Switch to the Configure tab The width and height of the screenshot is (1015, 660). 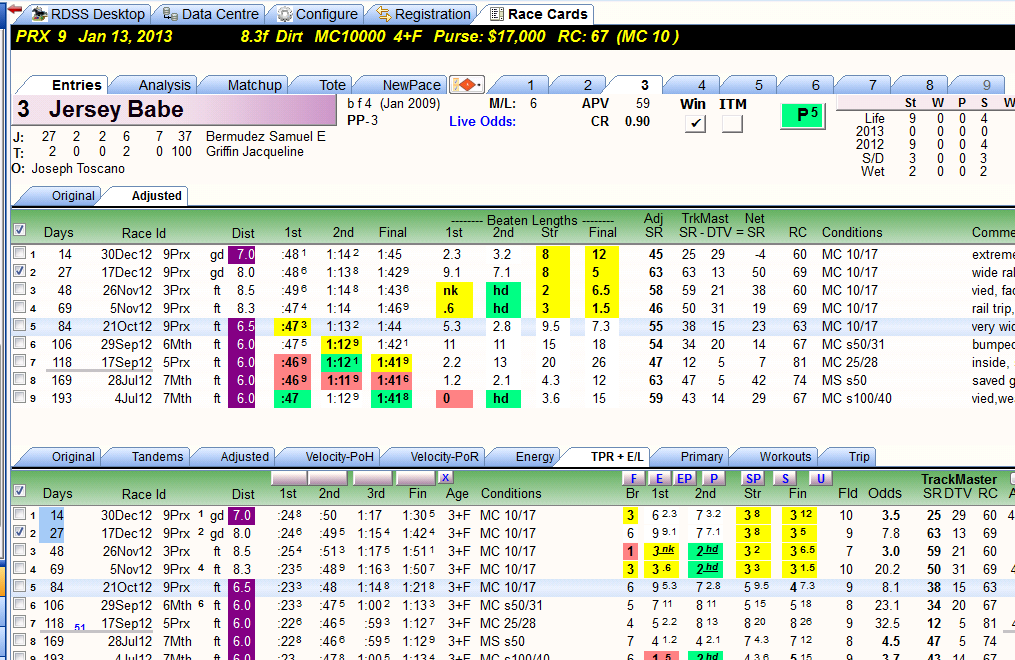pyautogui.click(x=317, y=14)
